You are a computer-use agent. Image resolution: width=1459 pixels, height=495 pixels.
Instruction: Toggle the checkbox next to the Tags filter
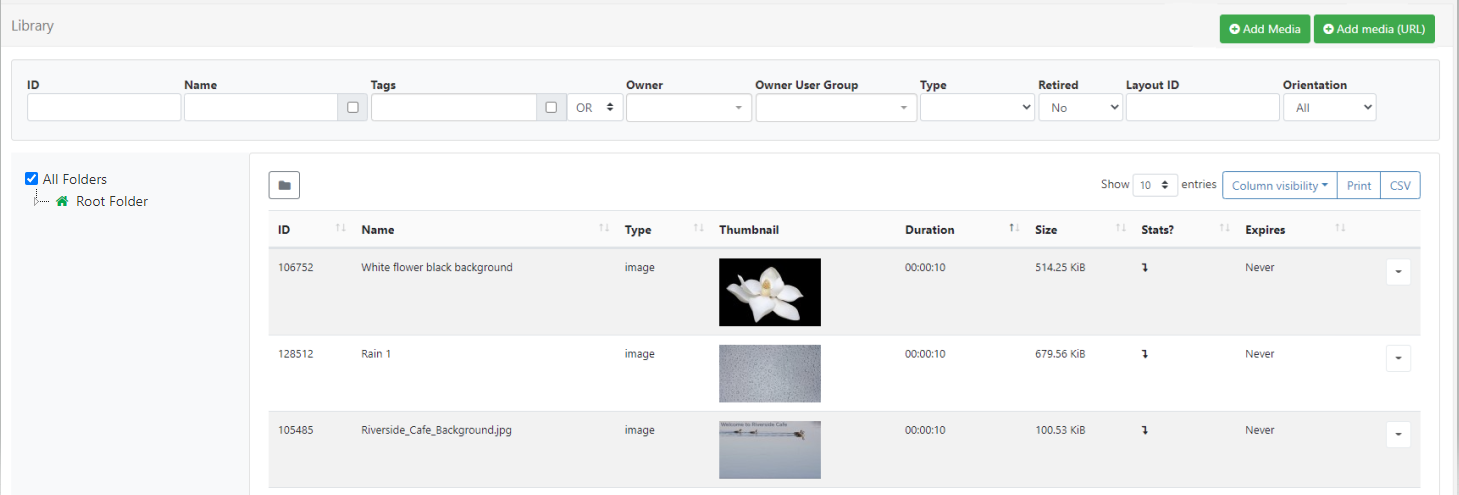click(551, 107)
